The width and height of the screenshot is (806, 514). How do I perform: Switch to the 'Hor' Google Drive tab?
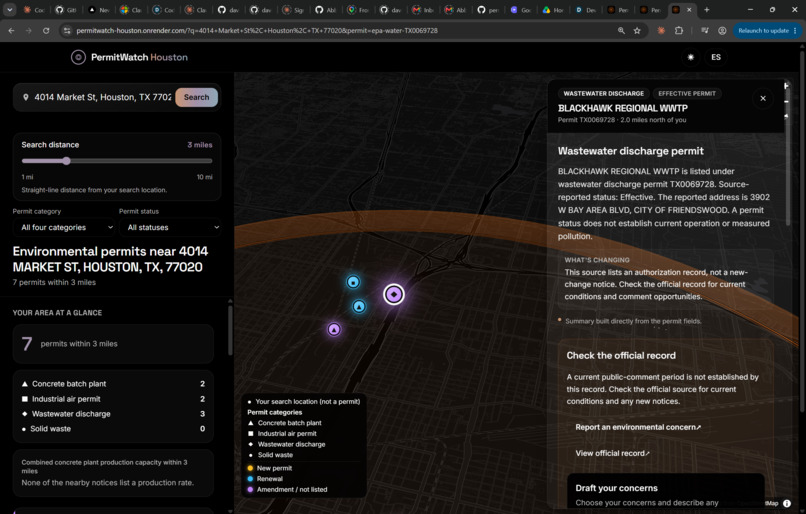click(552, 10)
